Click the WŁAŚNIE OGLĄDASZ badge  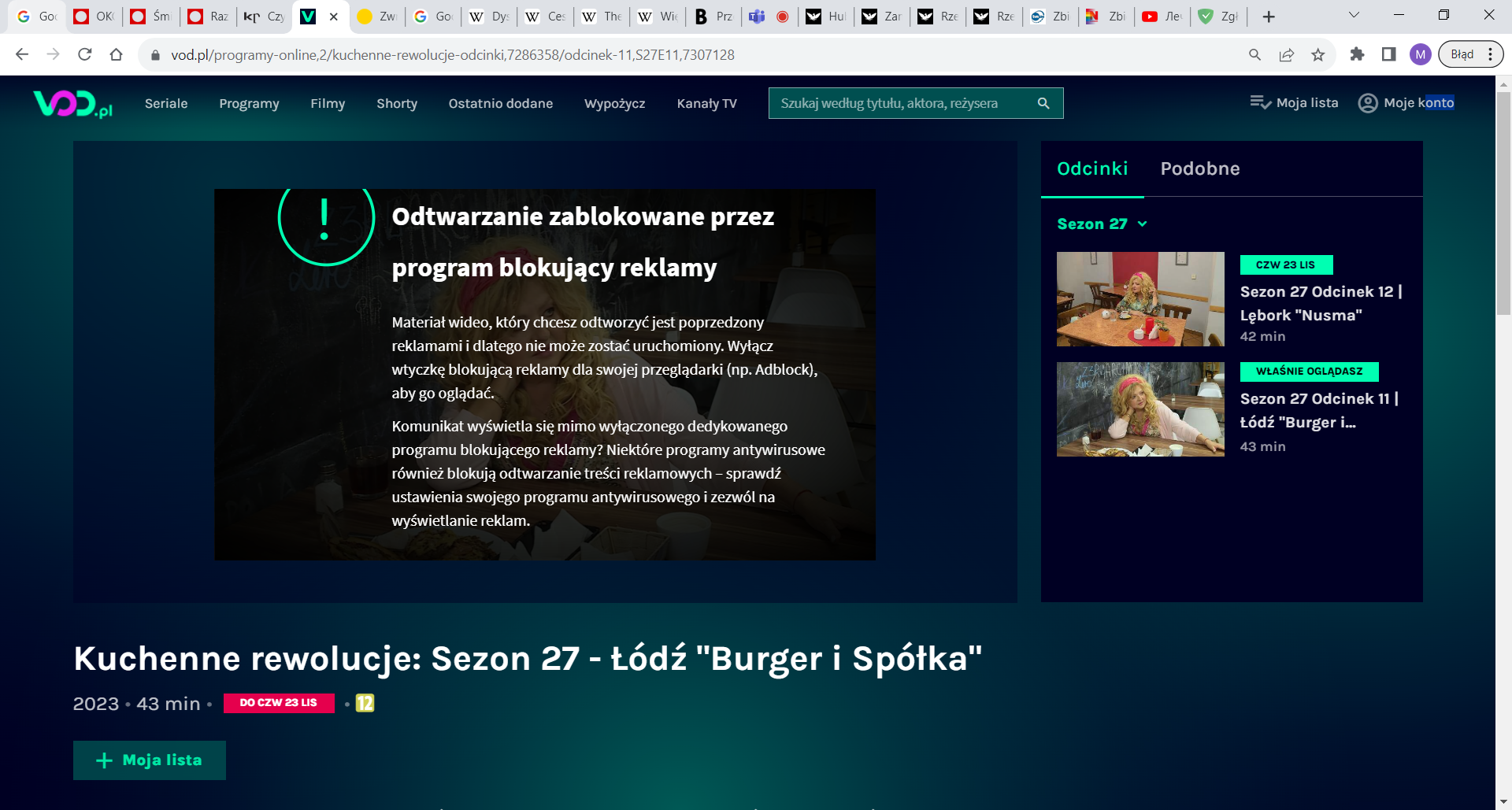(x=1309, y=372)
